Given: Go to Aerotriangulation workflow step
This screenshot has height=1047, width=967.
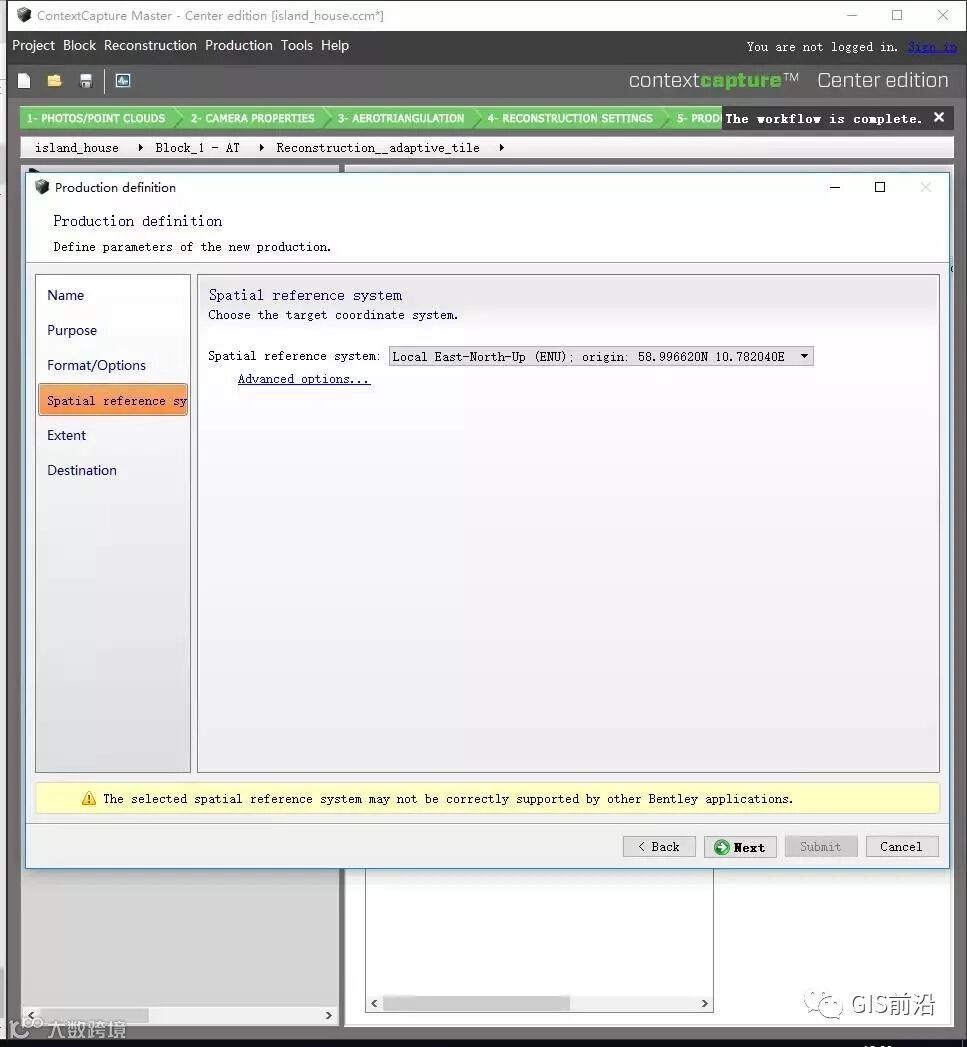Looking at the screenshot, I should pos(401,118).
